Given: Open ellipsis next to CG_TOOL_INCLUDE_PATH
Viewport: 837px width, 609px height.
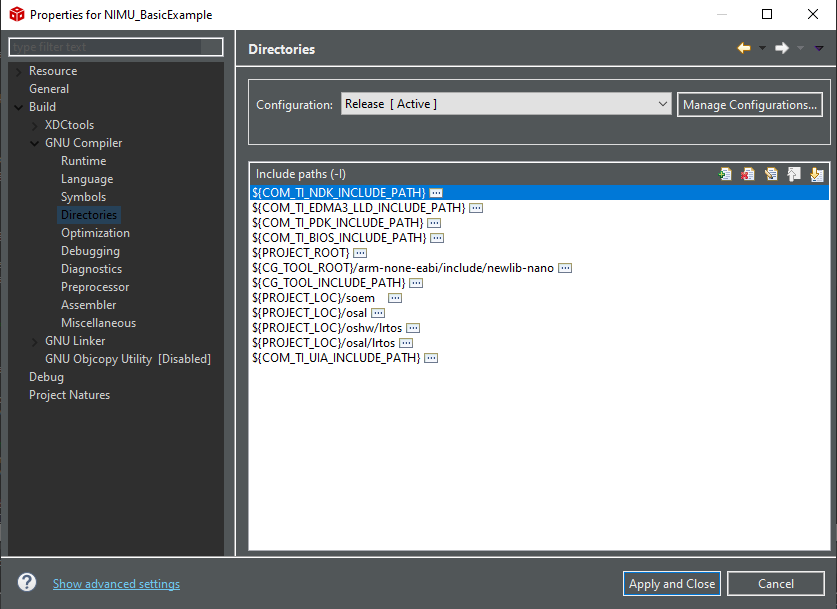Looking at the screenshot, I should 416,283.
